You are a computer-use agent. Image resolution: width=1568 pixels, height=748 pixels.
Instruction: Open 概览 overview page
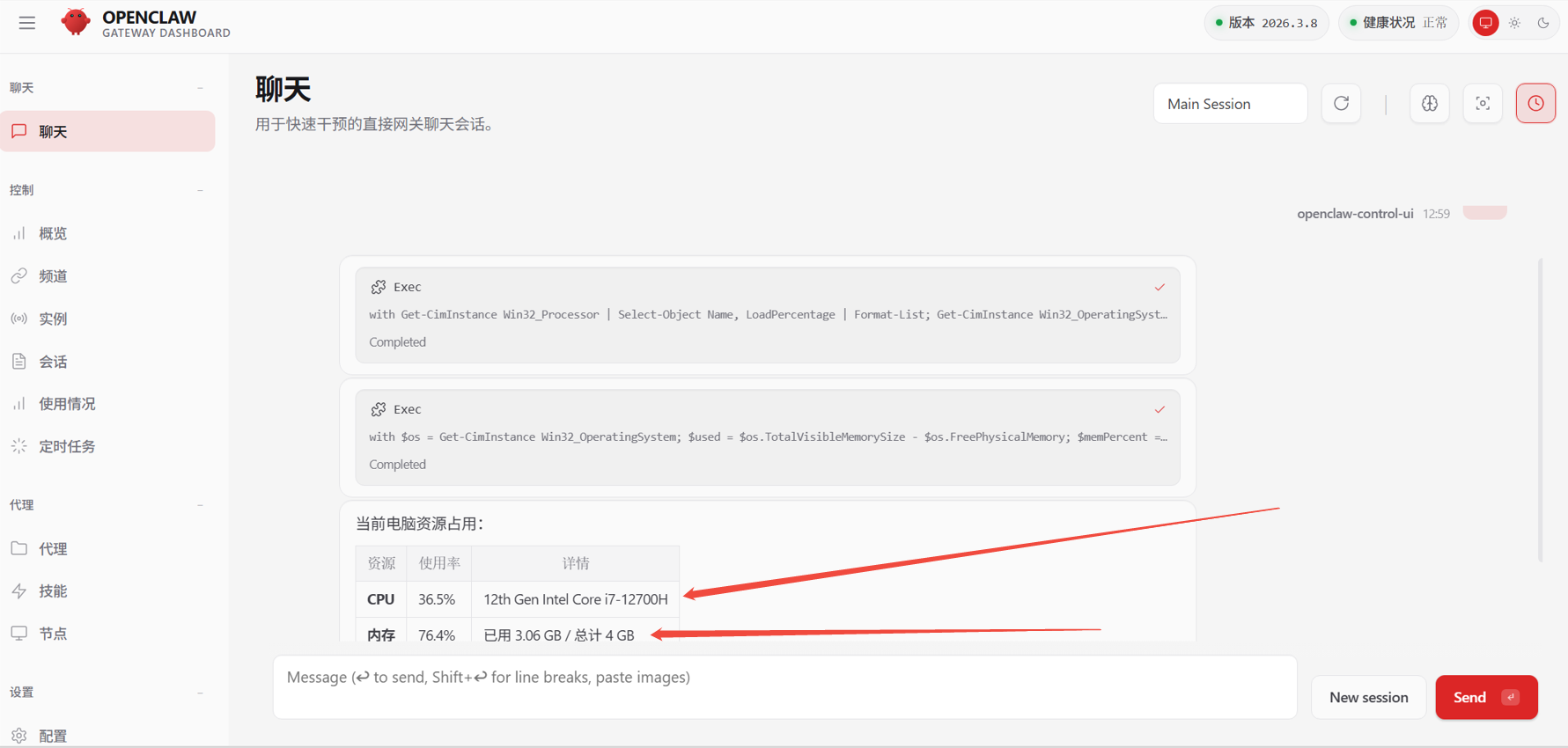pyautogui.click(x=53, y=233)
